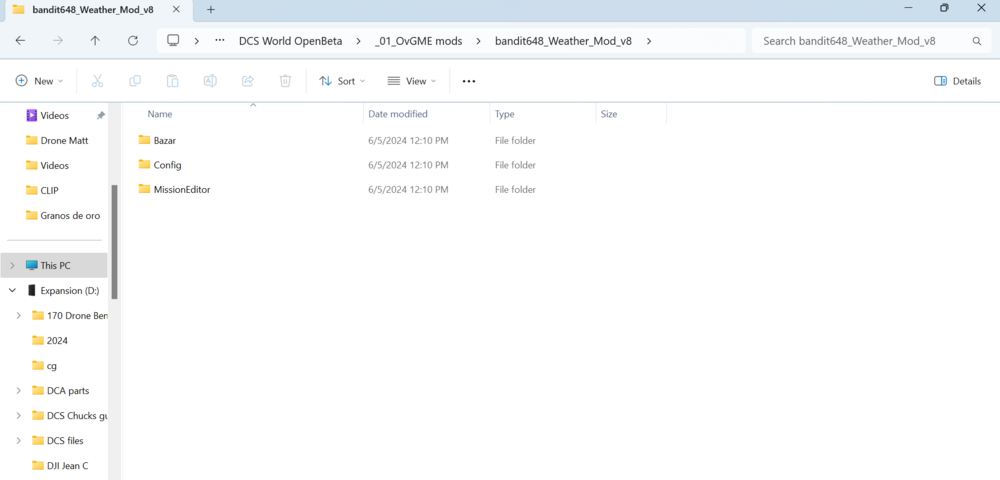This screenshot has width=1000, height=480.
Task: Go up one folder level arrow
Action: [x=95, y=41]
